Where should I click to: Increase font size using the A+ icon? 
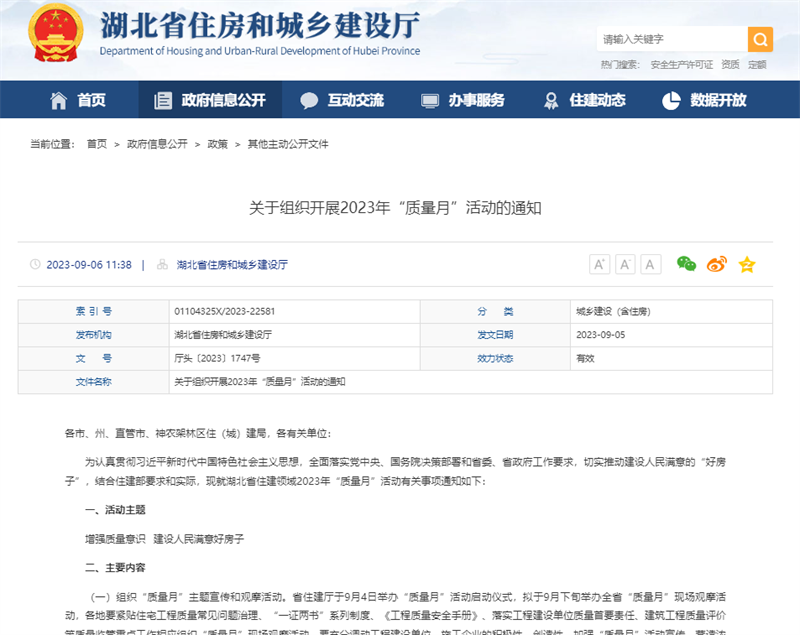600,264
